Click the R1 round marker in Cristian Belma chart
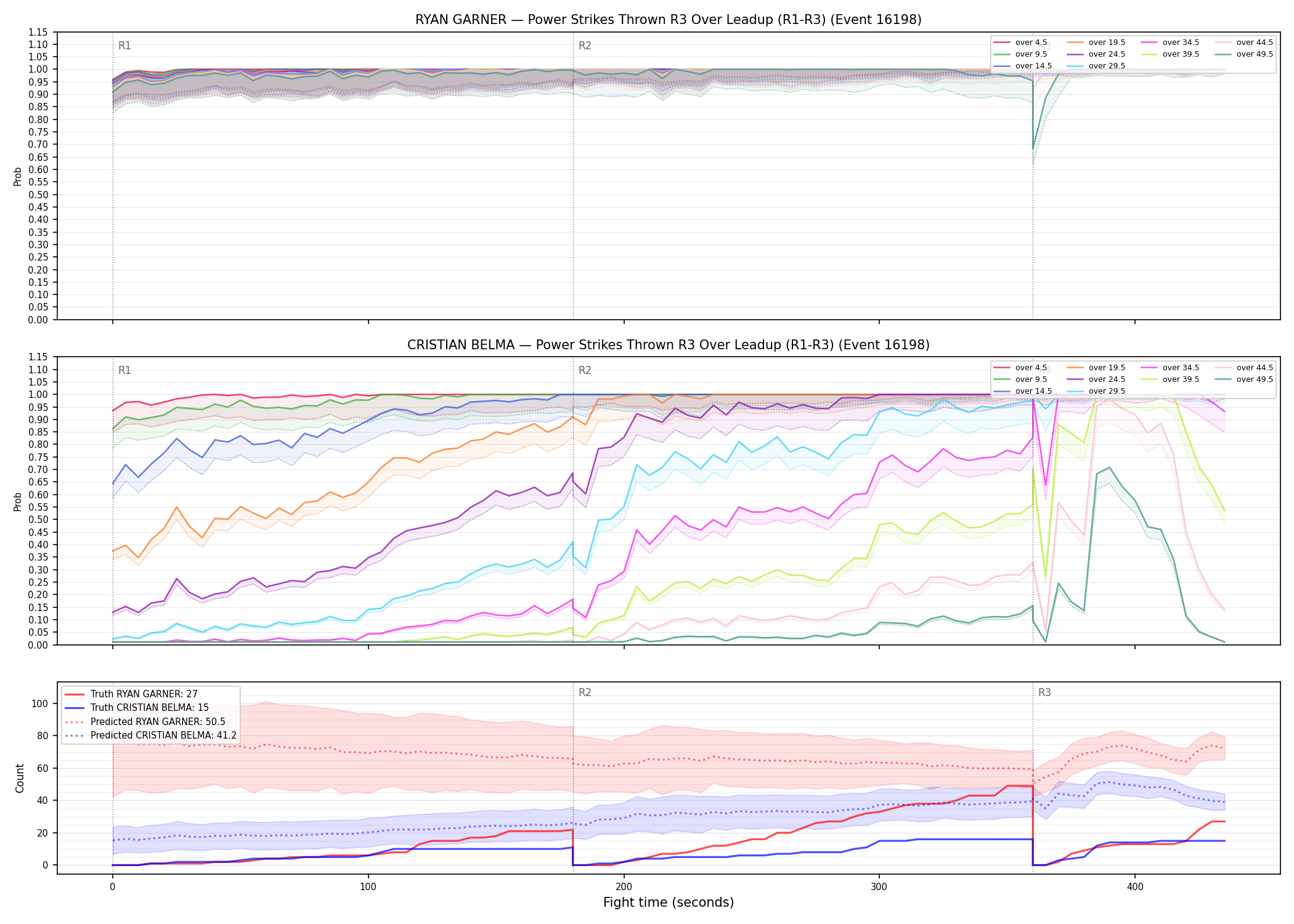The width and height of the screenshot is (1294, 924). (124, 370)
